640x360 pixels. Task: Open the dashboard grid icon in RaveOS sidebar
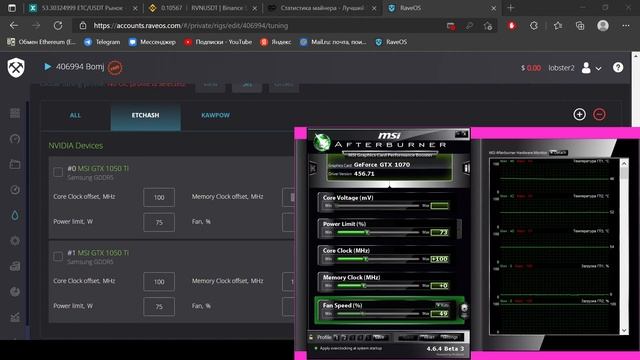point(15,113)
